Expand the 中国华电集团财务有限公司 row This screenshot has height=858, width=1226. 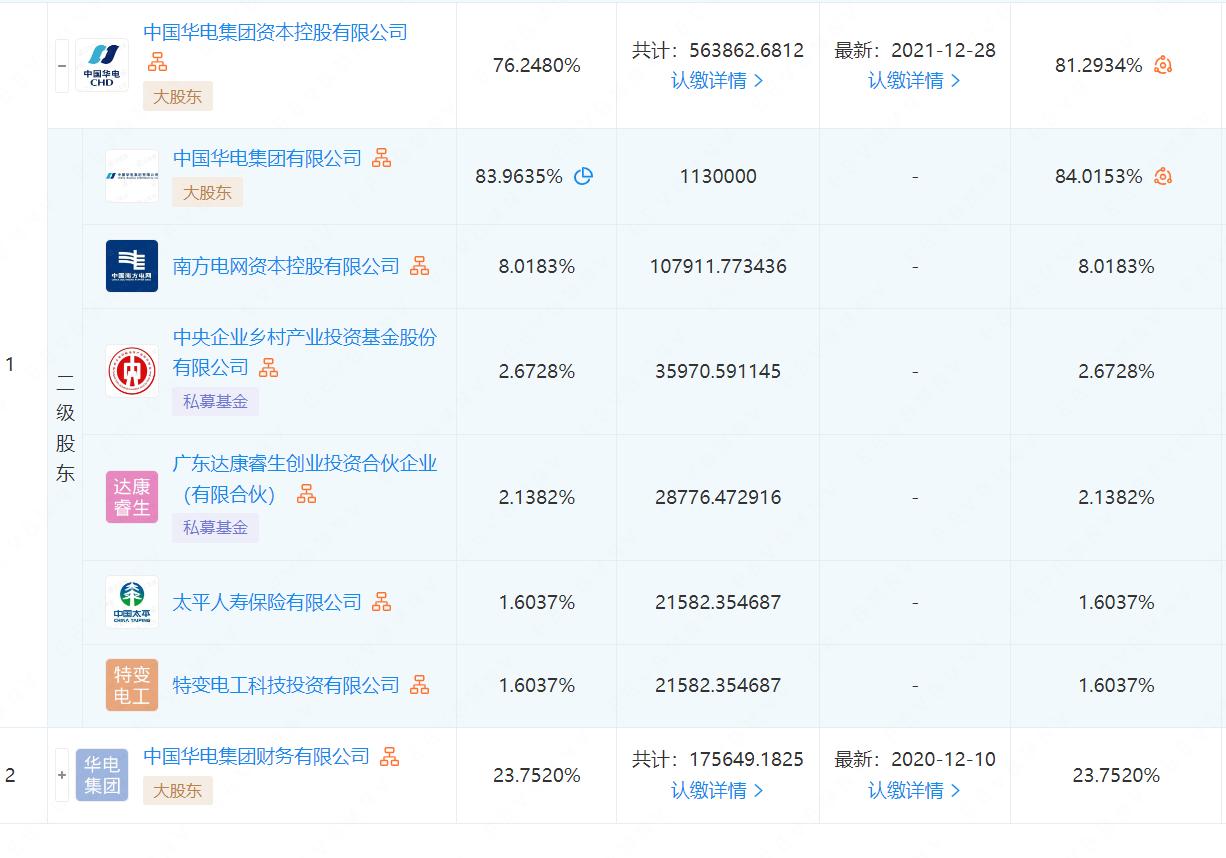pyautogui.click(x=60, y=775)
